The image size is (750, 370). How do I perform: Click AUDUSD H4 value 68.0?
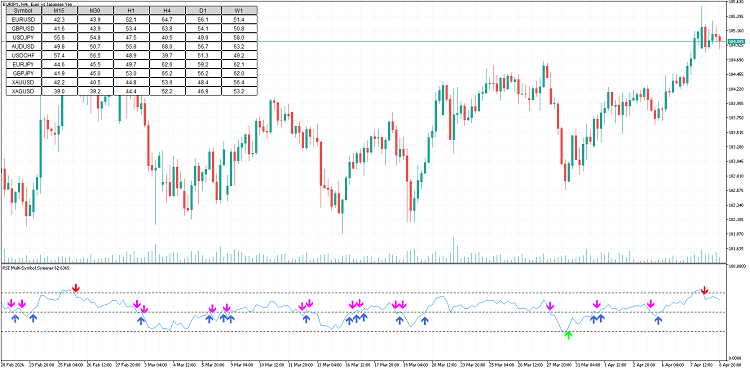167,46
